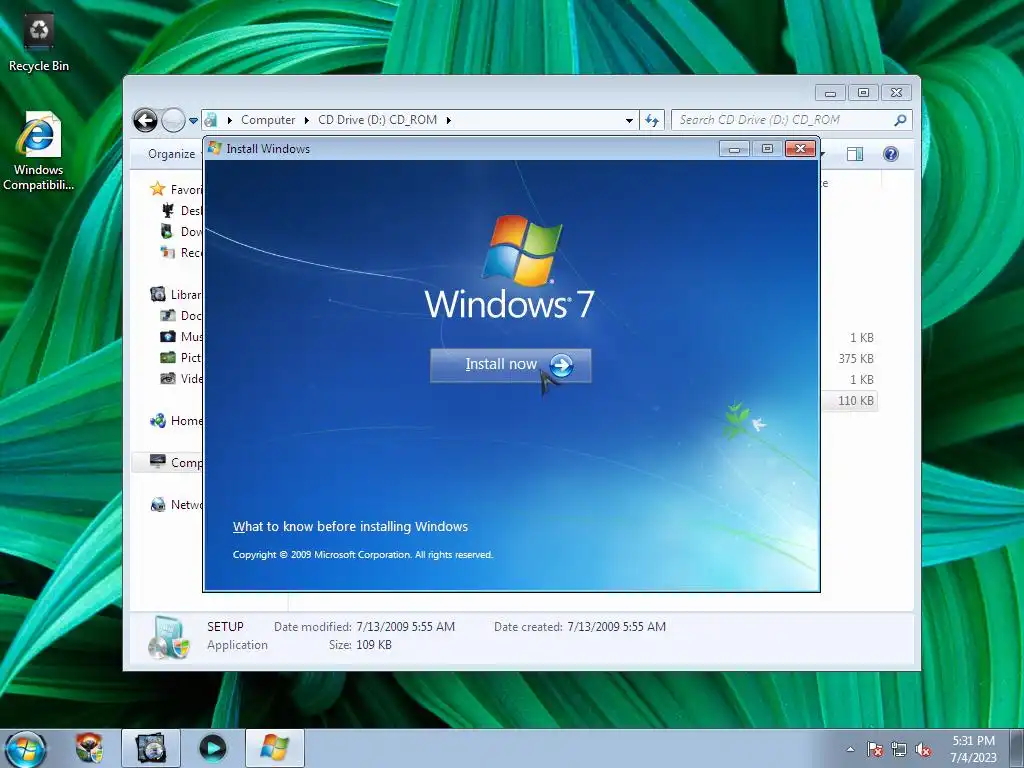Select Desktop in Favorites list
Image resolution: width=1024 pixels, height=768 pixels.
pos(182,210)
